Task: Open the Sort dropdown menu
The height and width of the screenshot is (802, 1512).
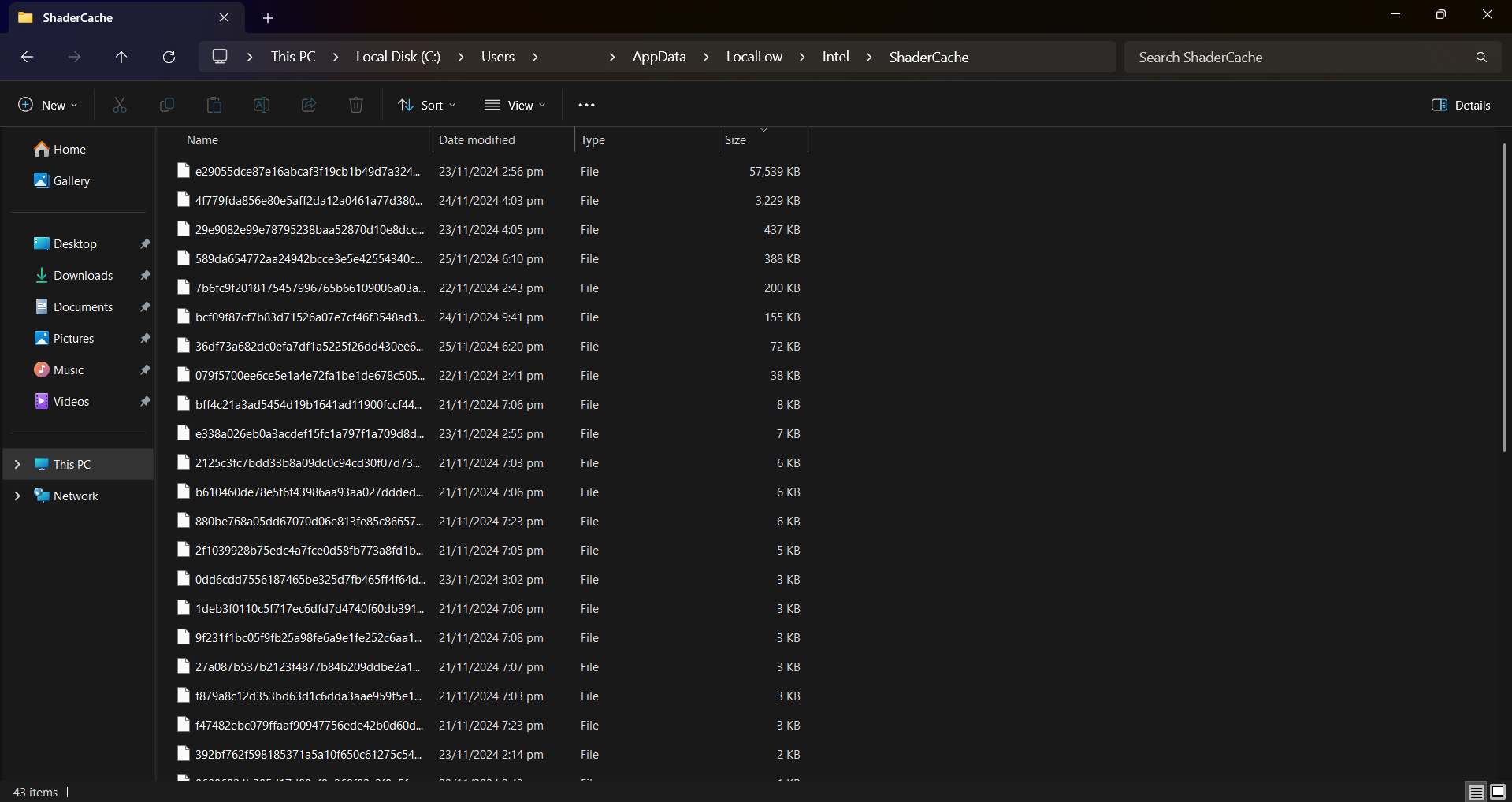Action: (x=427, y=105)
